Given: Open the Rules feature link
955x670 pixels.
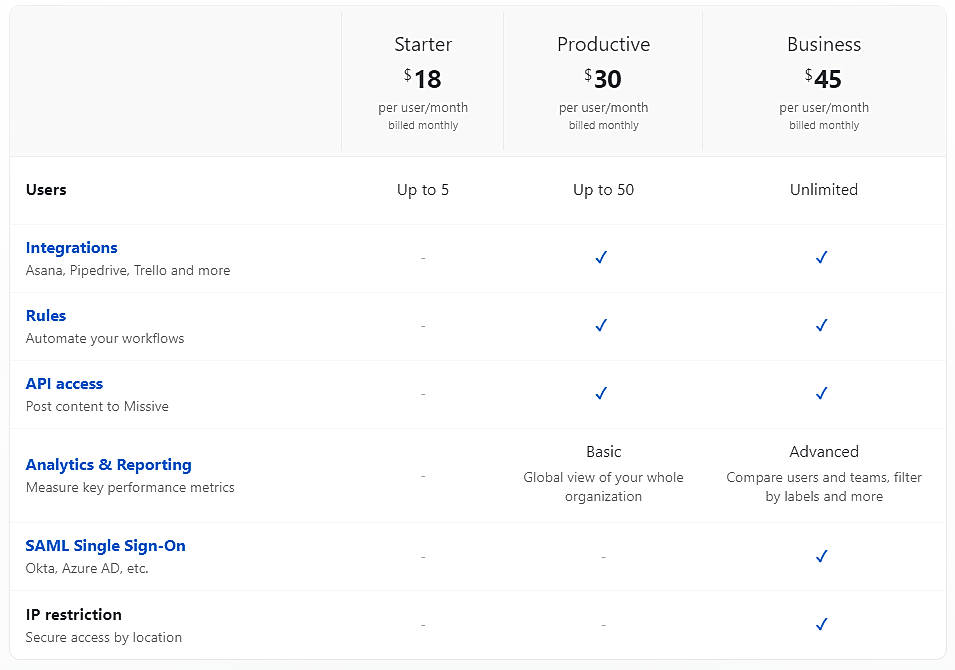Looking at the screenshot, I should click(x=46, y=315).
